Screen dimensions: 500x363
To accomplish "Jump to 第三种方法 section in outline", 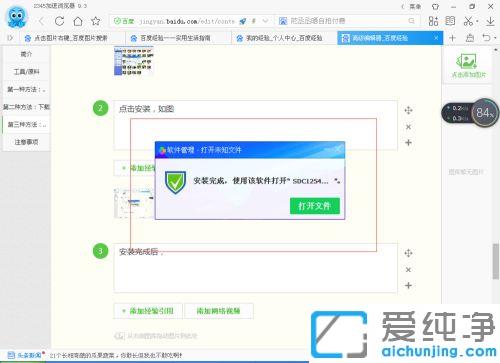I will [26, 125].
